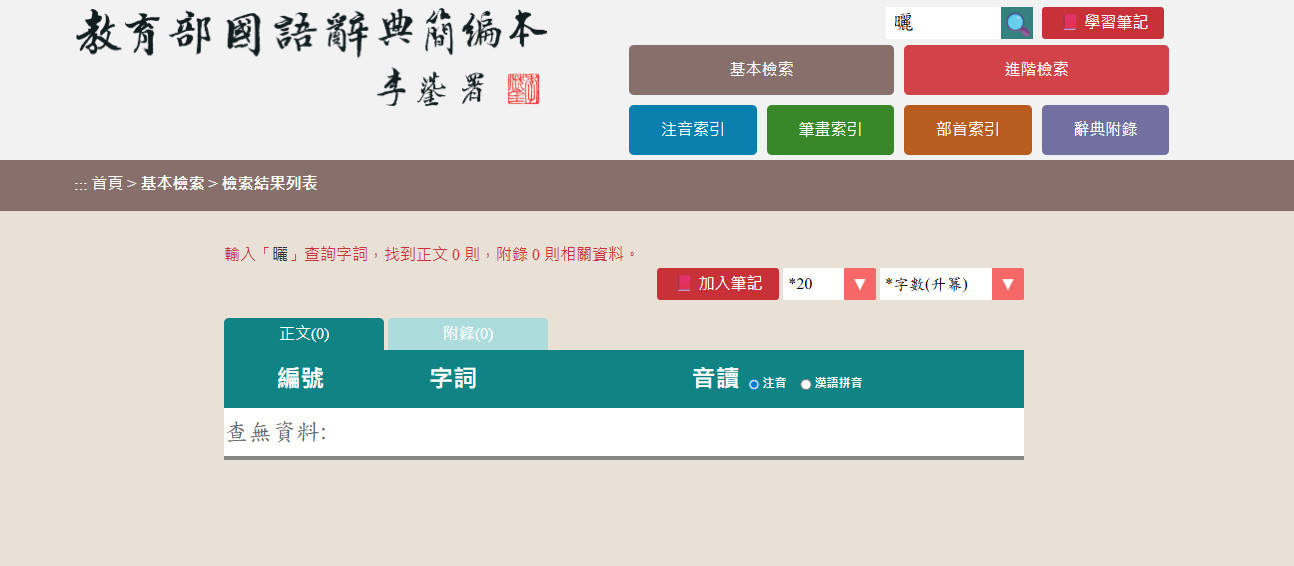
Task: Click the 編號 column header
Action: tap(300, 379)
